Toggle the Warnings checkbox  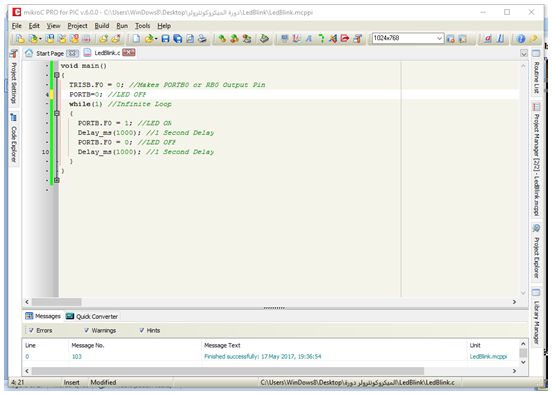pos(86,331)
